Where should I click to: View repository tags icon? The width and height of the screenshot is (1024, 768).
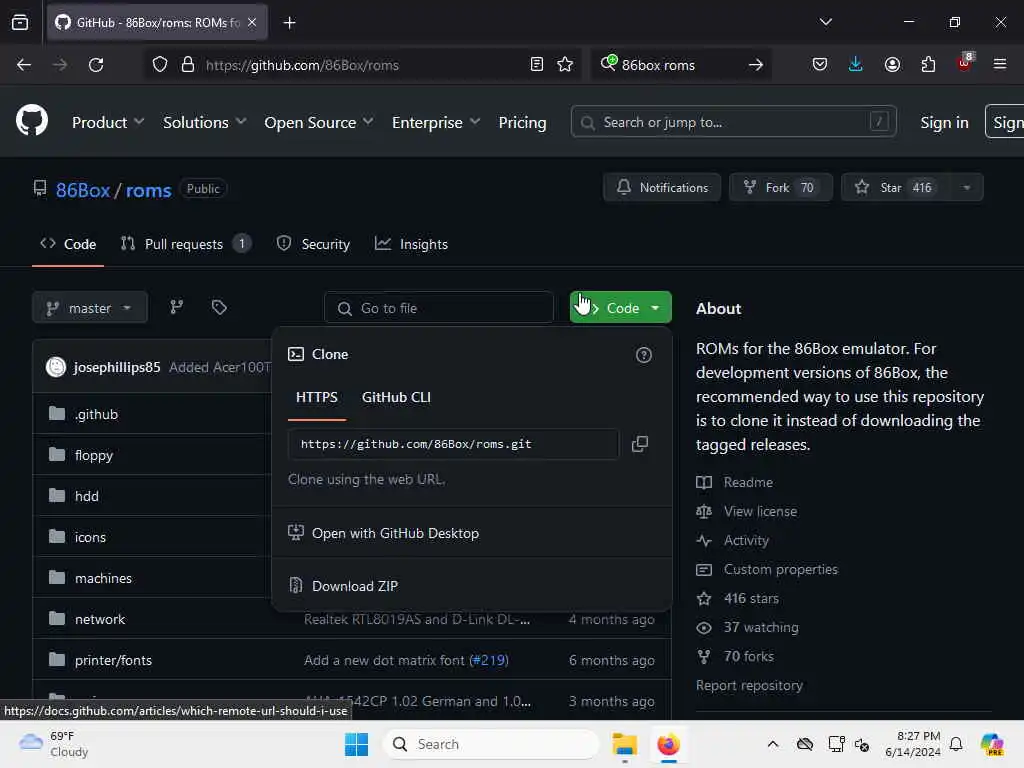coord(219,307)
